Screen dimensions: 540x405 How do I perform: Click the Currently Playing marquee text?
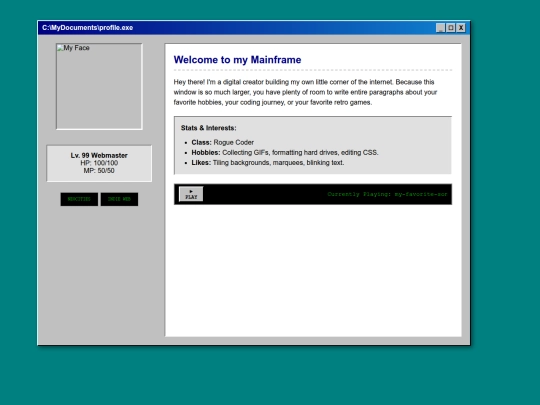(x=387, y=194)
